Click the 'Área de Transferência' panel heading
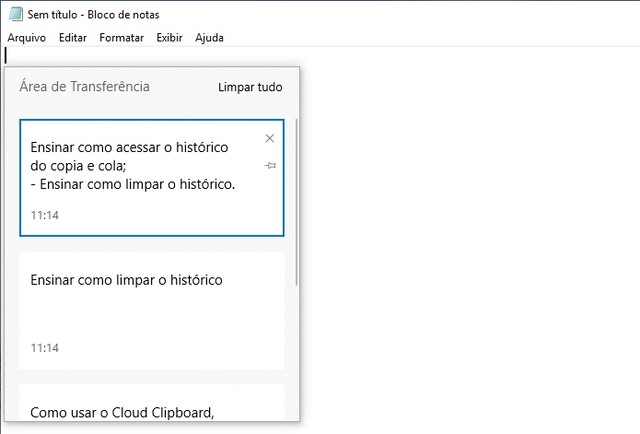The width and height of the screenshot is (640, 434). coord(84,87)
